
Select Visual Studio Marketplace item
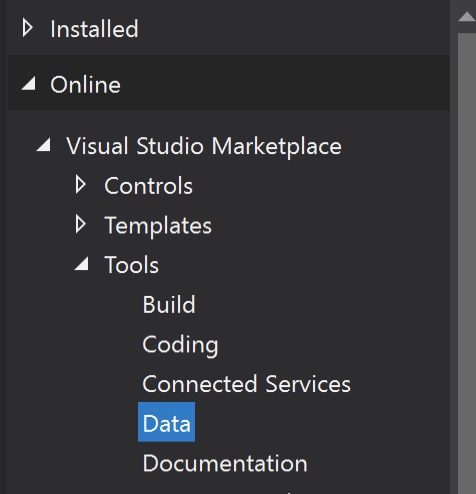coord(204,146)
